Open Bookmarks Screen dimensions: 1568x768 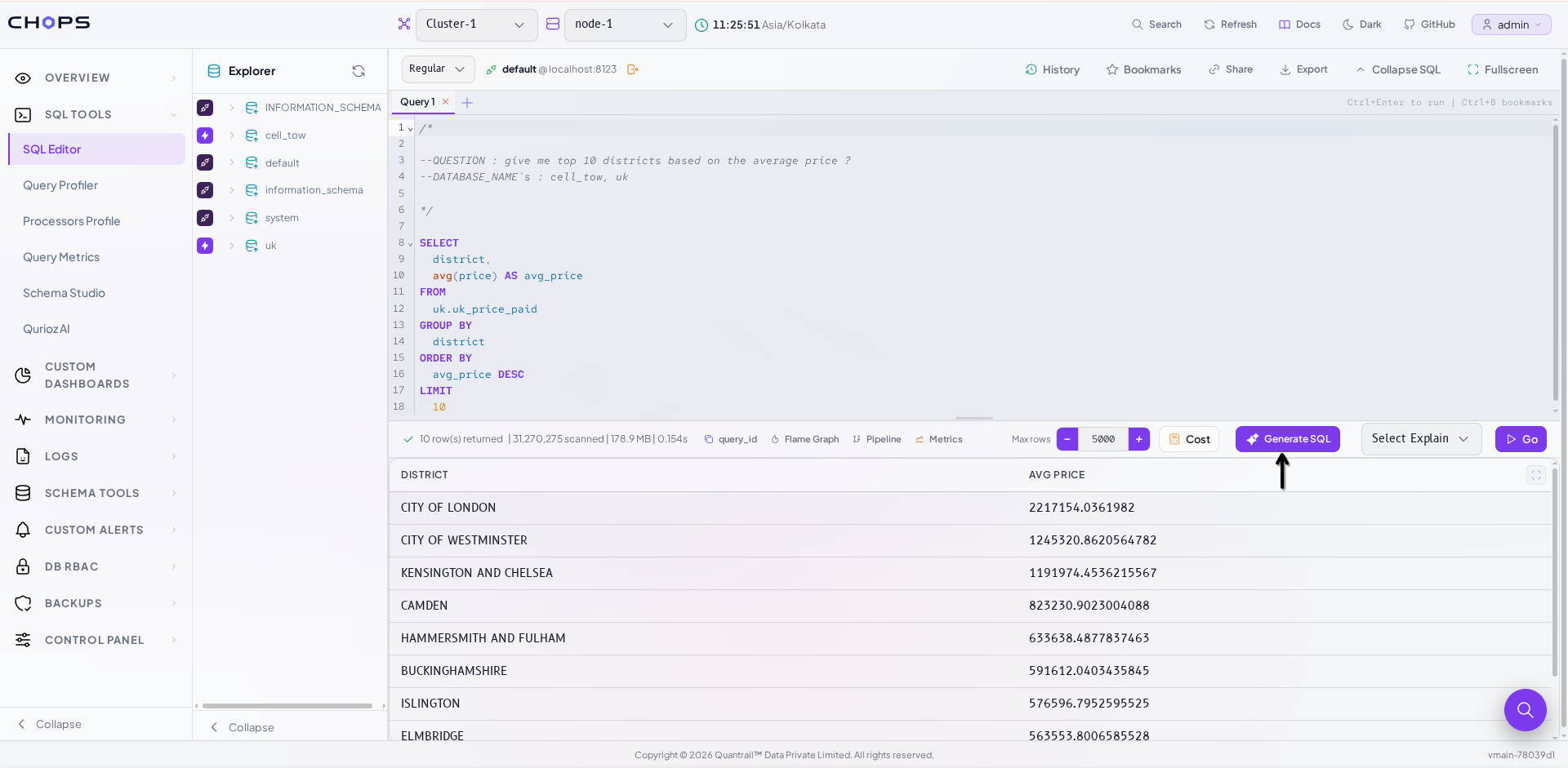(1143, 69)
